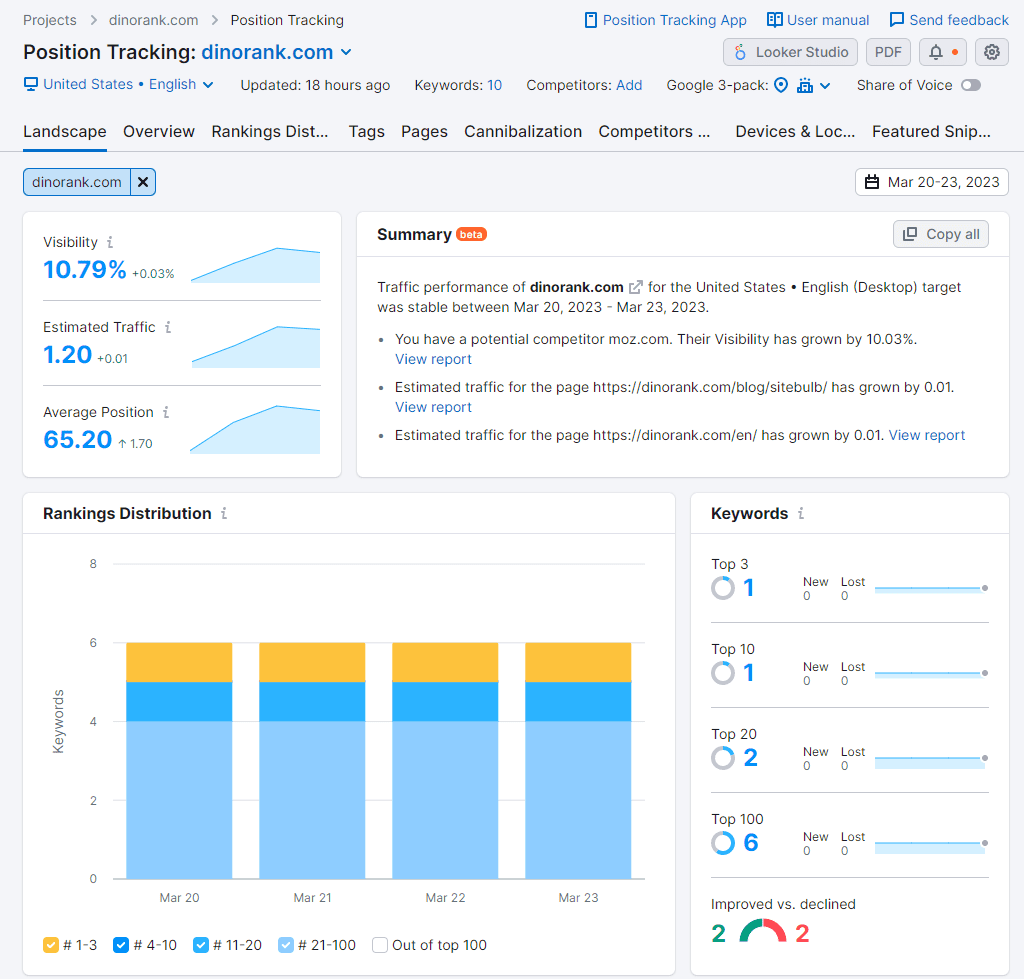1024x979 pixels.
Task: Open View report for the /en/ page
Action: [x=927, y=435]
